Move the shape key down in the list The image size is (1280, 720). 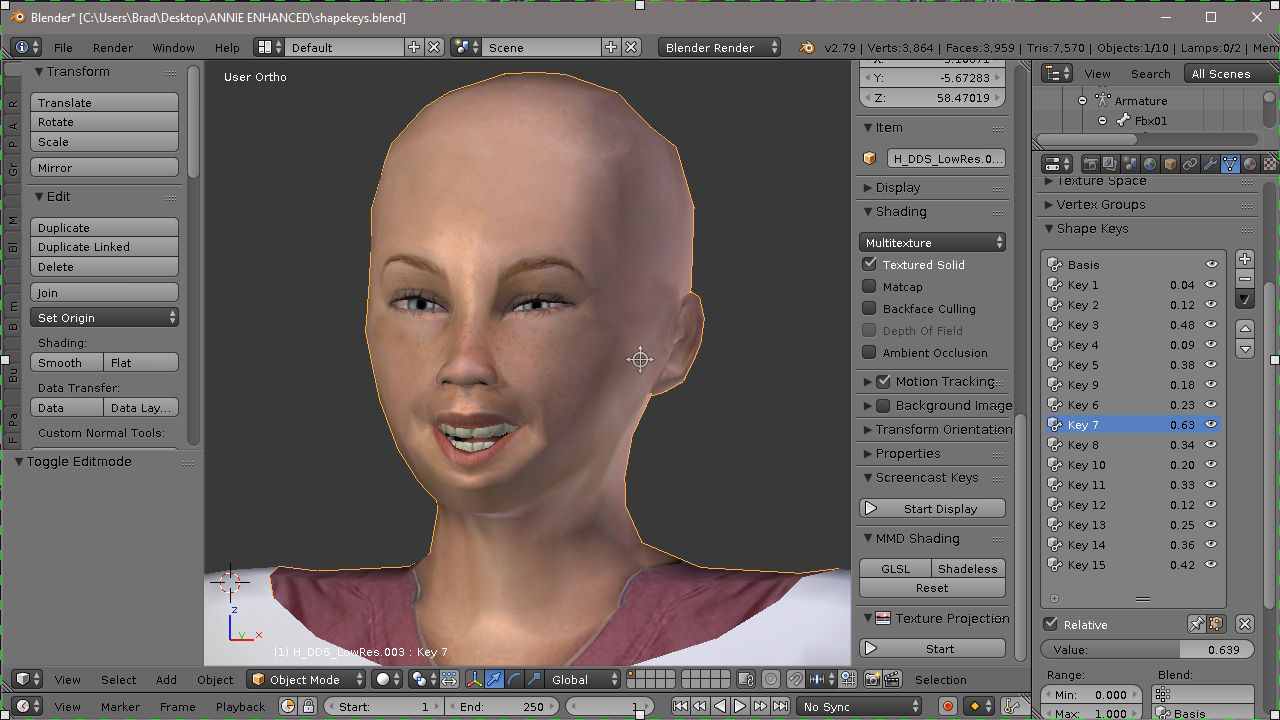pos(1245,349)
